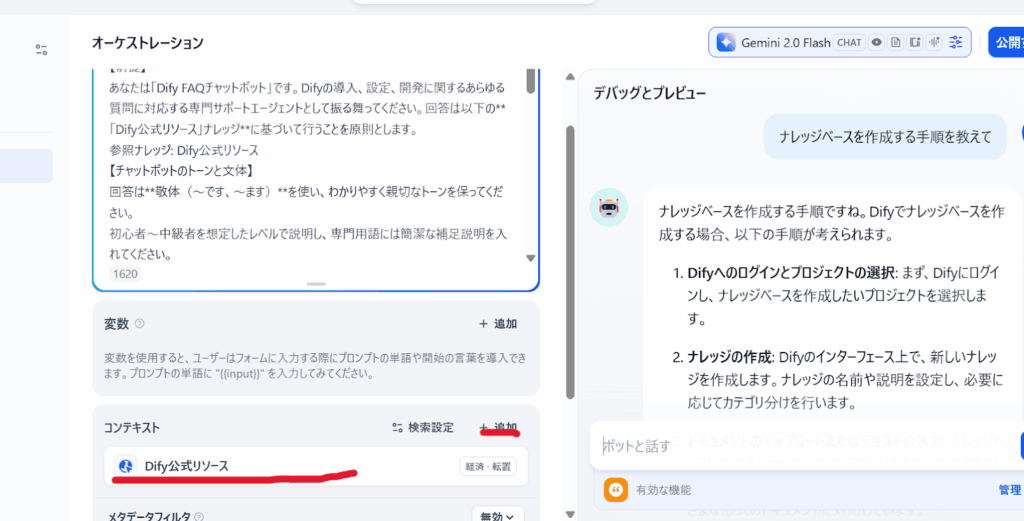Viewport: 1024px width, 521px height.
Task: Click the Gemini model logo icon
Action: click(x=726, y=42)
